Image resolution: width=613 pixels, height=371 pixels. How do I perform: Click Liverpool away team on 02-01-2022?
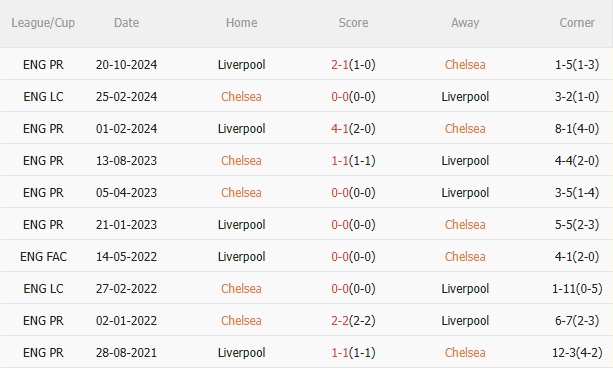(x=465, y=321)
